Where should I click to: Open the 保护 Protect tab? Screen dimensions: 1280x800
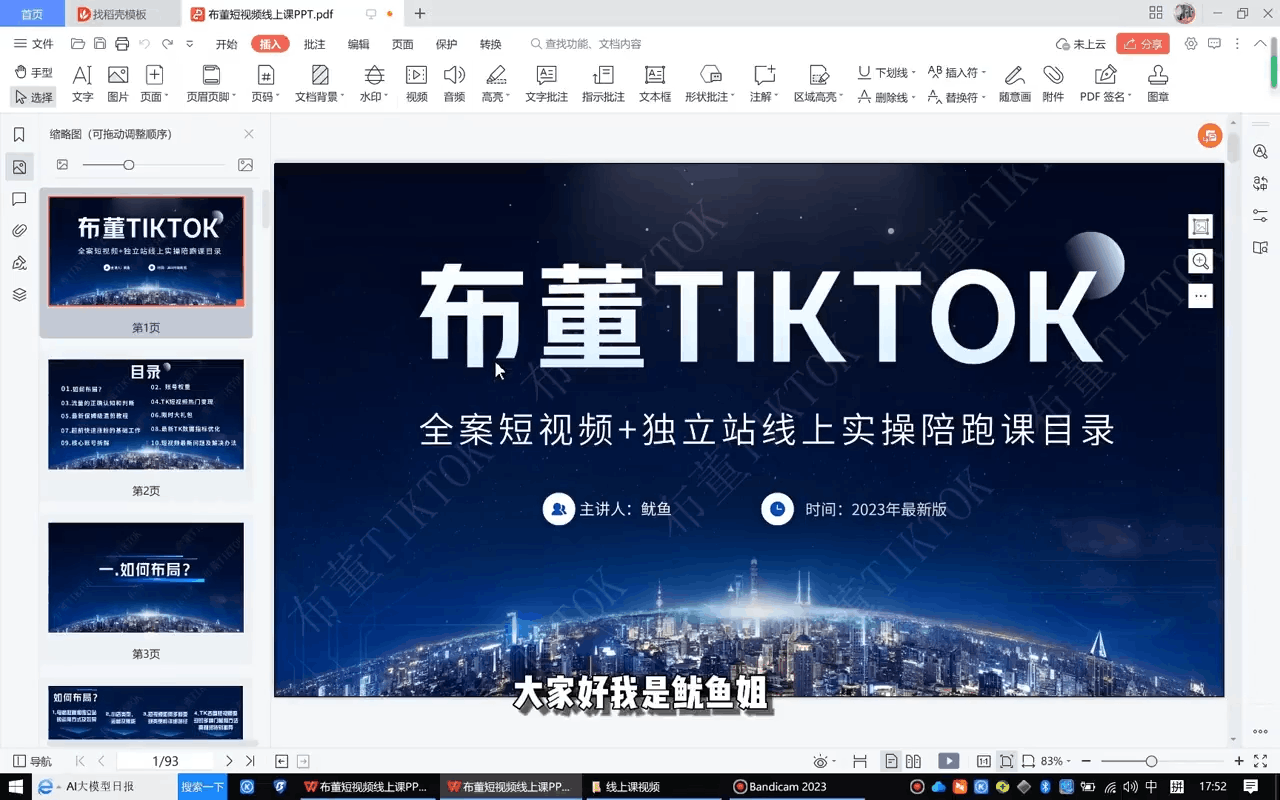447,44
